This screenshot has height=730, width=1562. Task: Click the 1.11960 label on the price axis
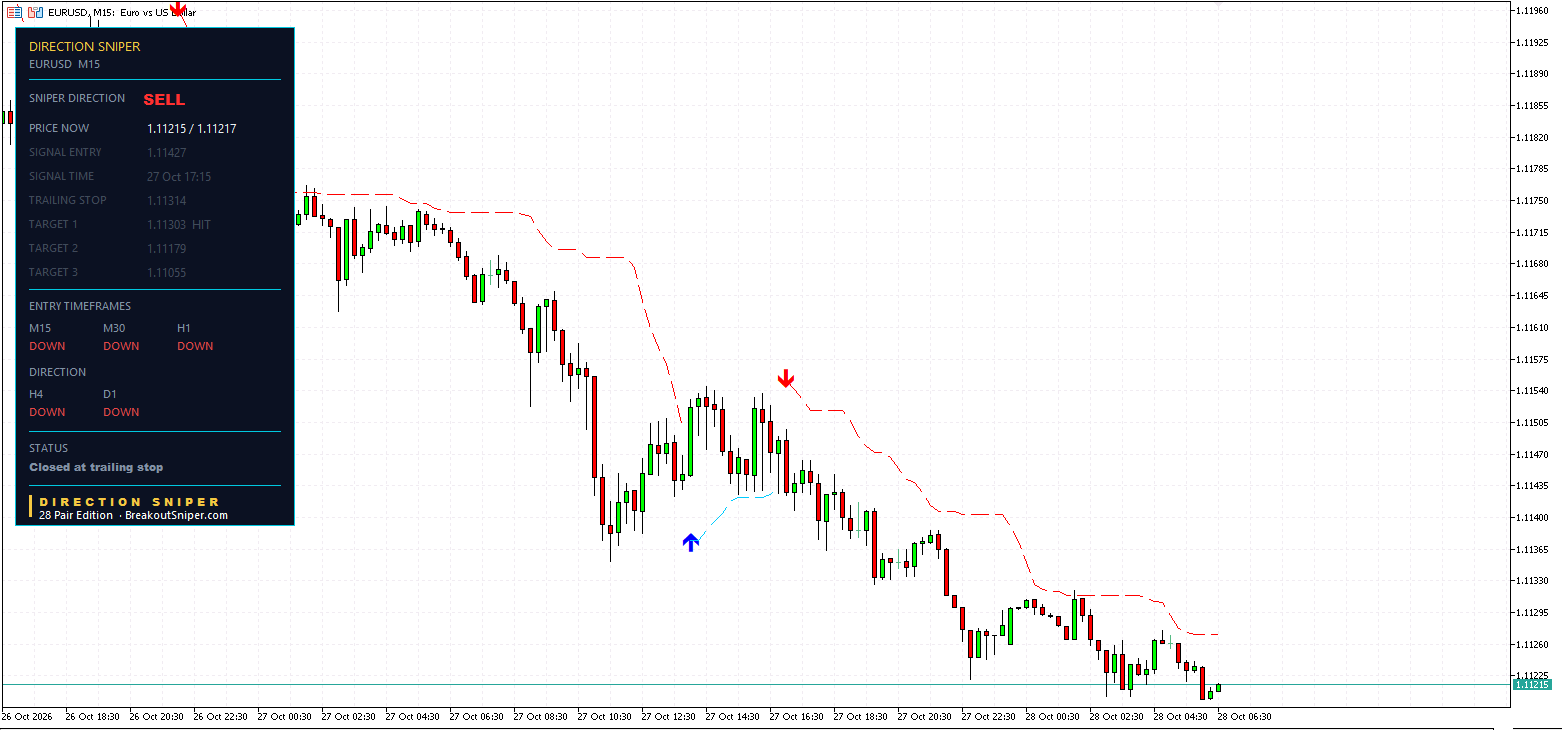tap(1533, 10)
